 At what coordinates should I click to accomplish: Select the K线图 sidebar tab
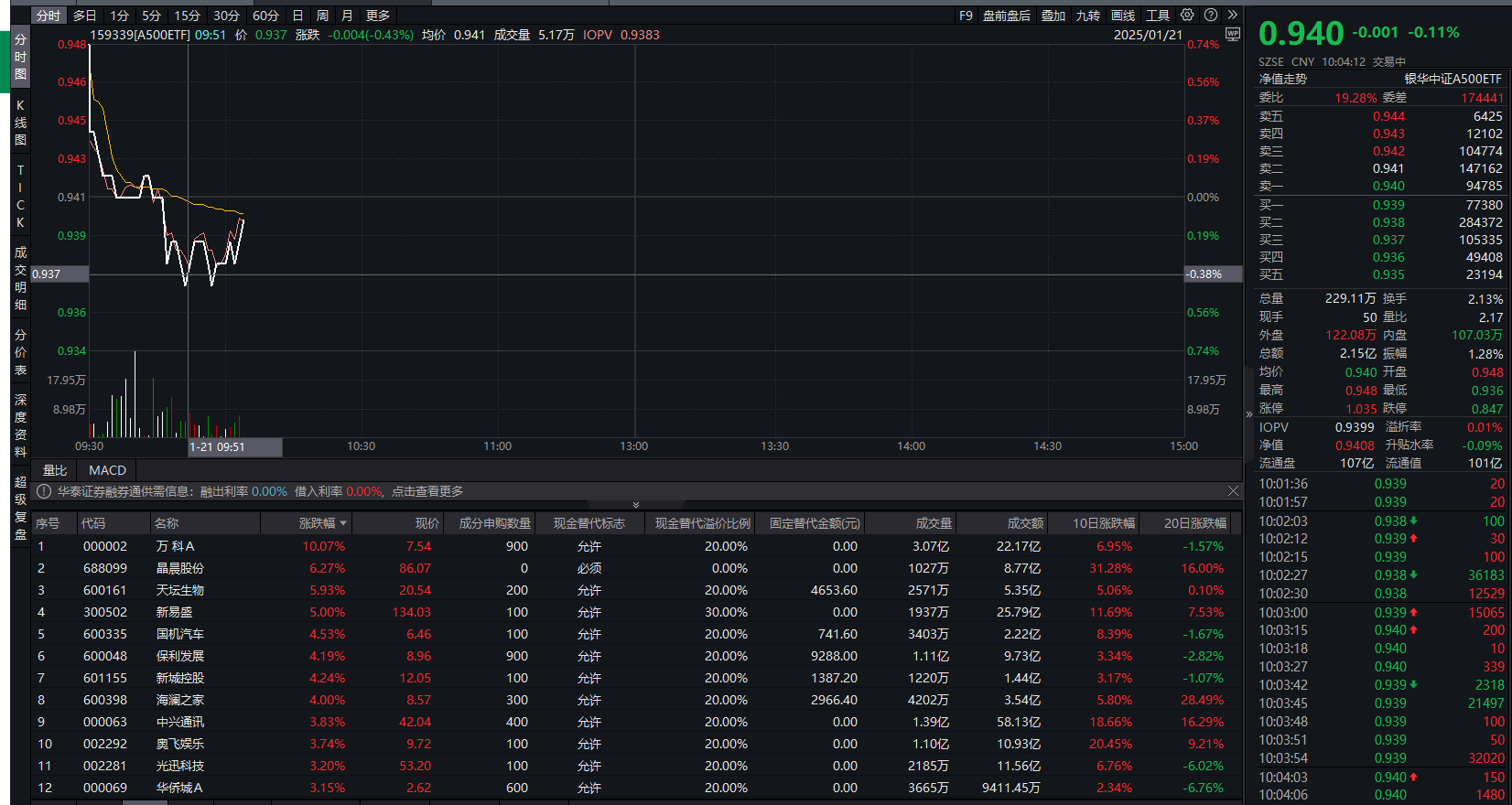[20, 123]
